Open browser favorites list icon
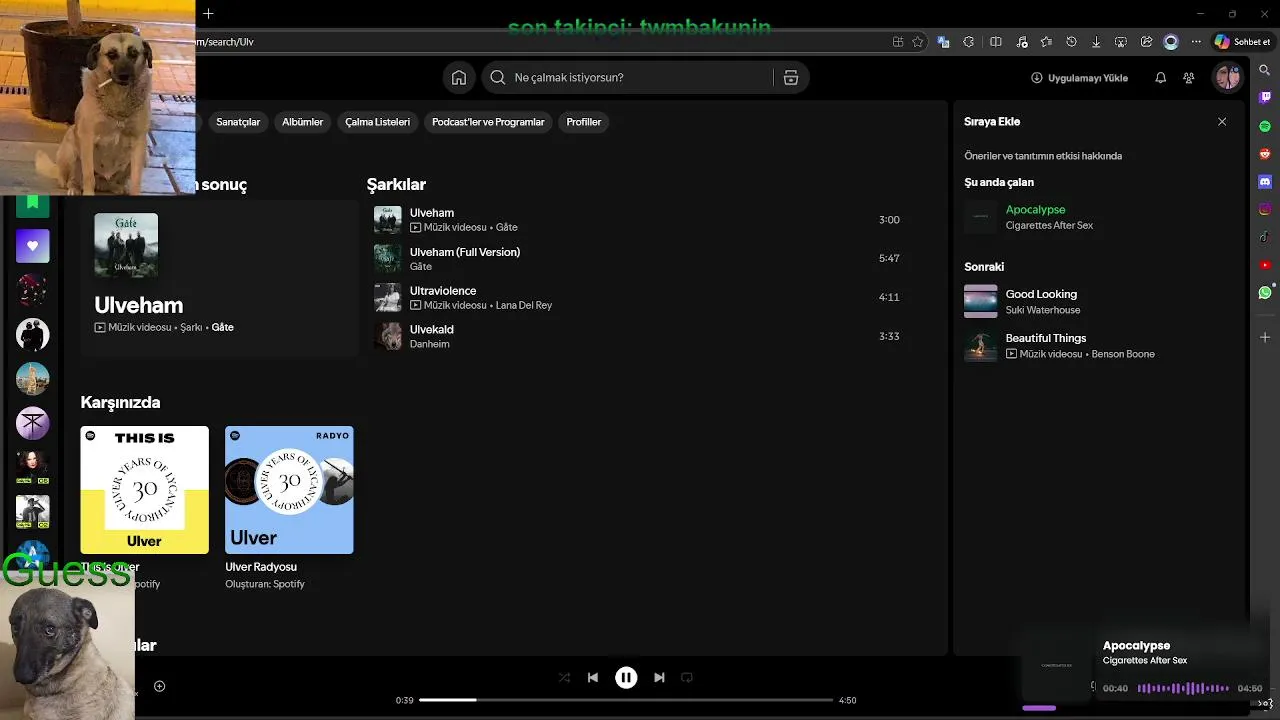The width and height of the screenshot is (1280, 720). click(x=1046, y=42)
